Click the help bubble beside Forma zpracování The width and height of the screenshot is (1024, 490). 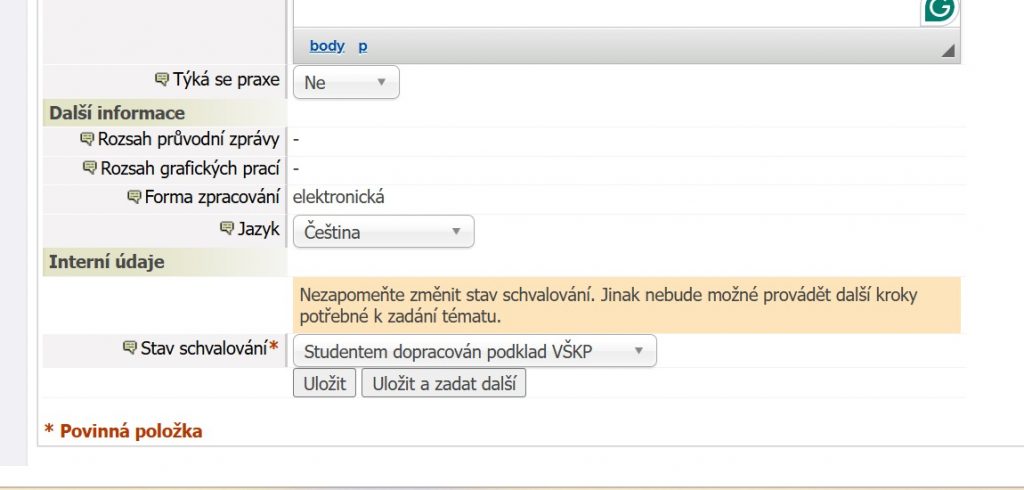click(134, 197)
